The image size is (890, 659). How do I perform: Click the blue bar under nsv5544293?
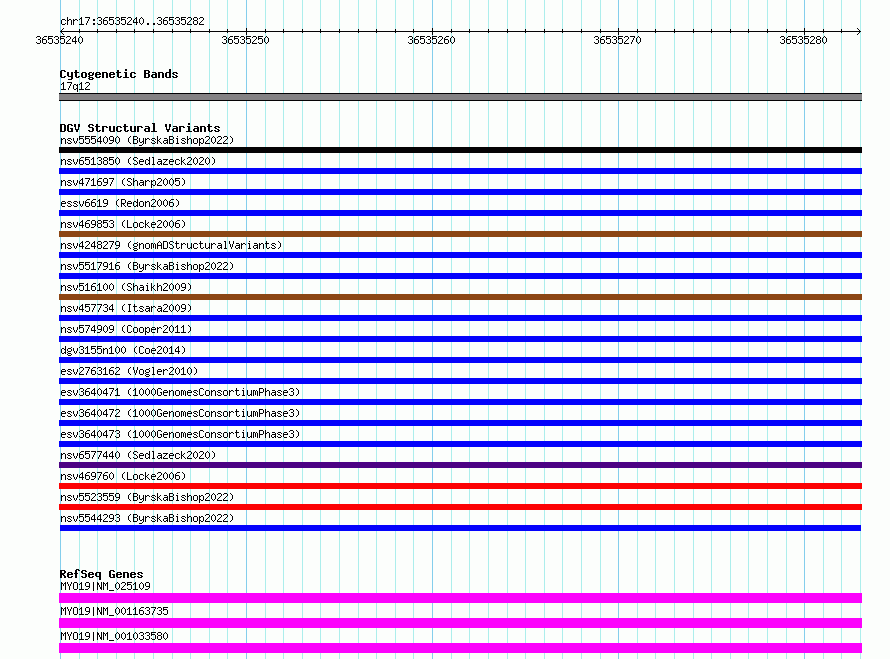[x=460, y=528]
